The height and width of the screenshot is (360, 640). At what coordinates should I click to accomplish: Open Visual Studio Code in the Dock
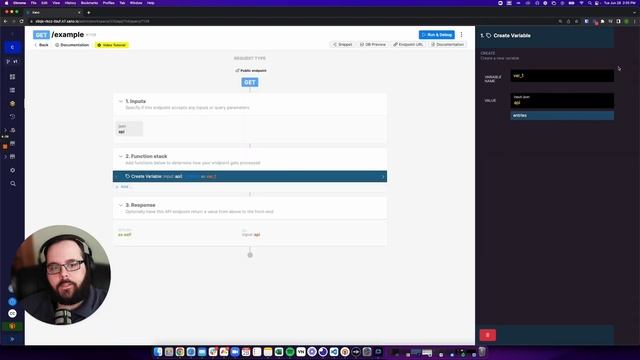click(x=334, y=352)
